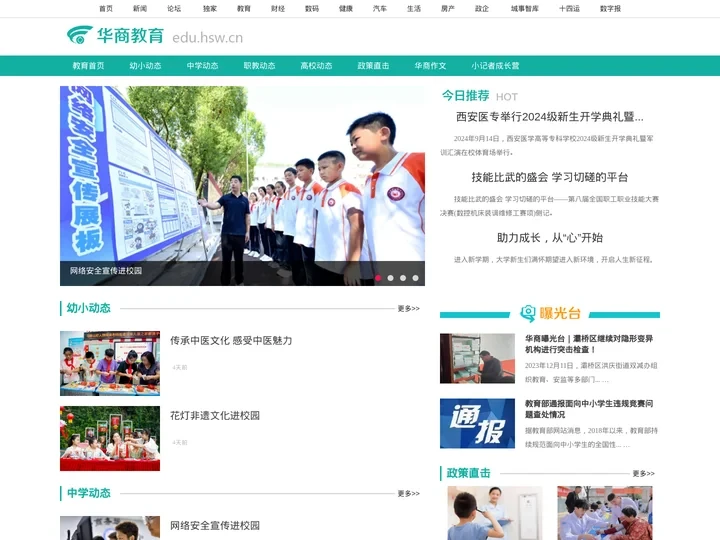Click the edu.hsw.cn site text
This screenshot has height=540, width=720.
point(208,38)
